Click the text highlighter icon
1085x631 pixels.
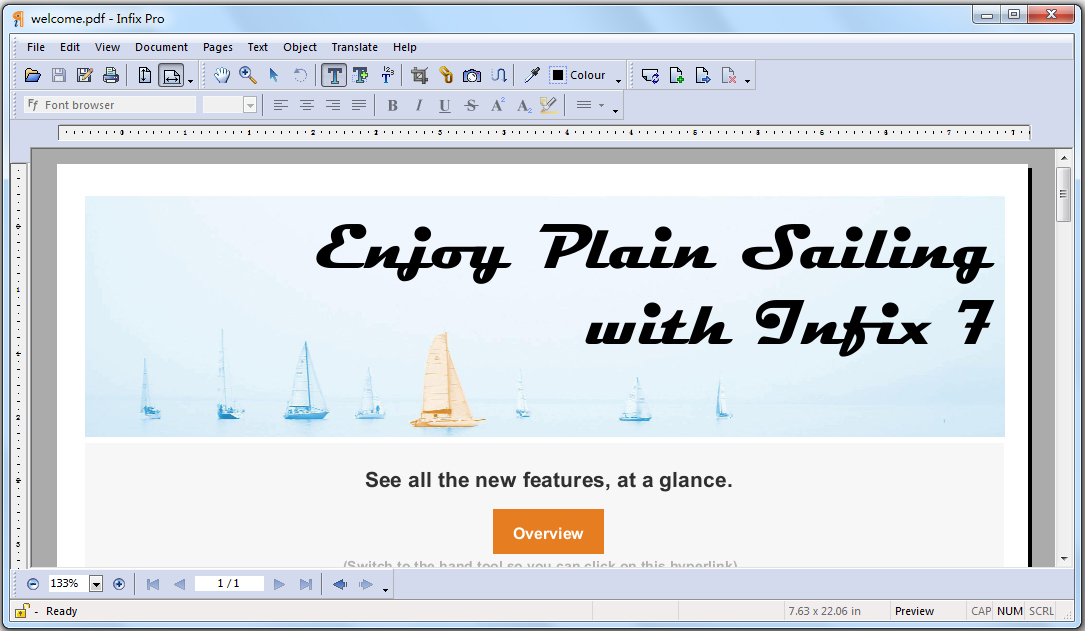pyautogui.click(x=549, y=105)
